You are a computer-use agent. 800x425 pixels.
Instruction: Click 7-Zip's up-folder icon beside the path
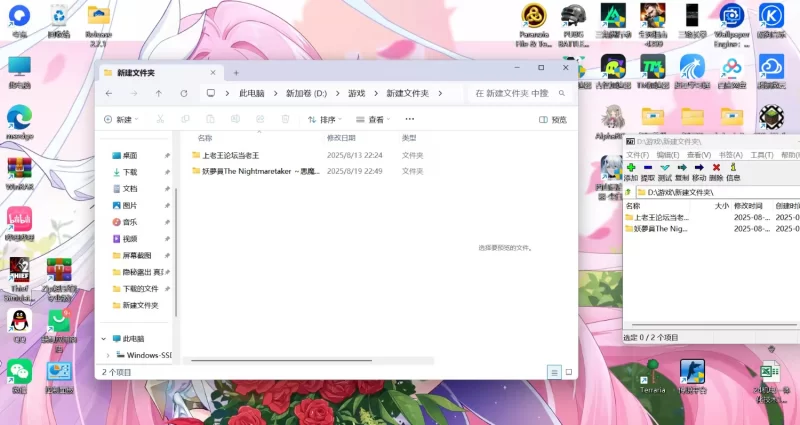click(628, 192)
